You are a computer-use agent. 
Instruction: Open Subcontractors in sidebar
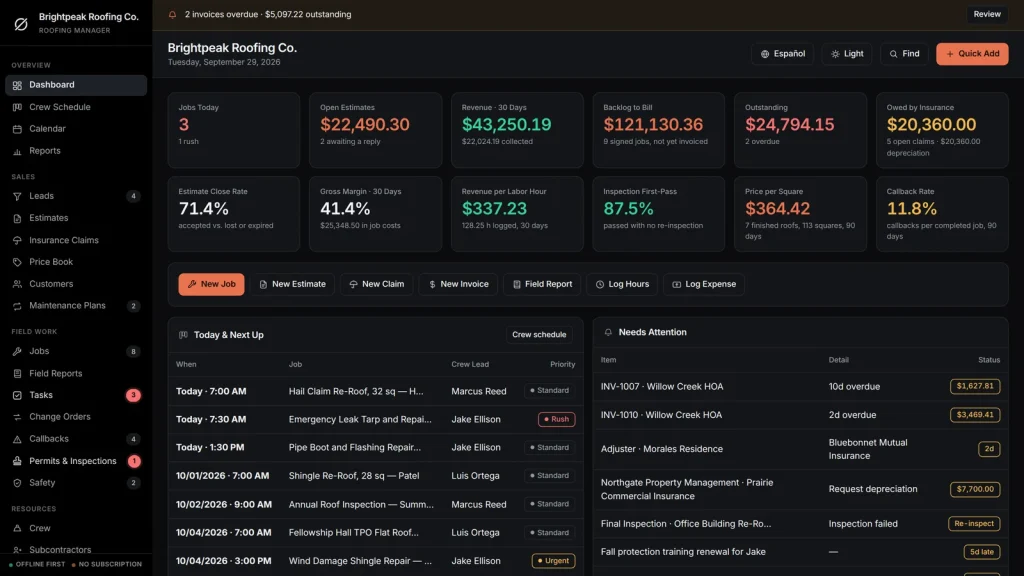click(x=76, y=550)
